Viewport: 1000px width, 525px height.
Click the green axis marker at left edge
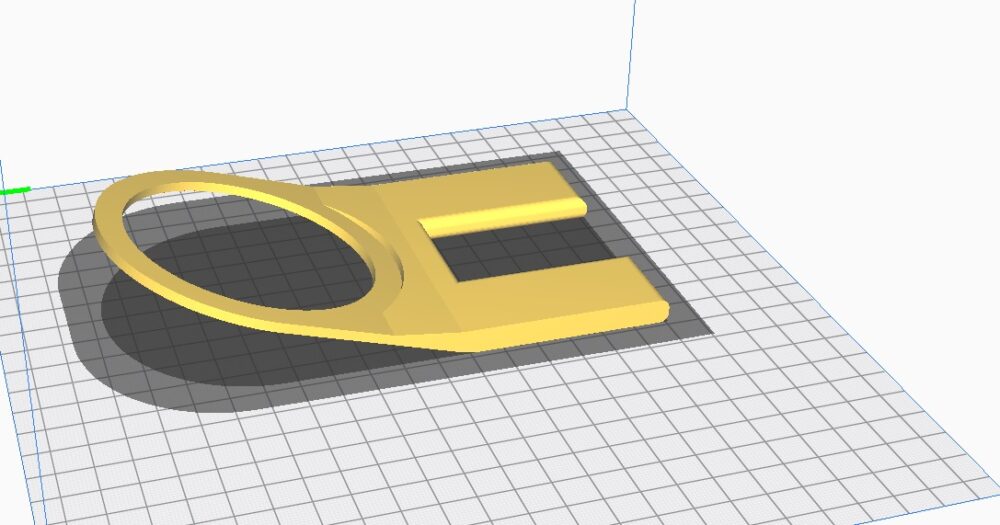tap(14, 190)
